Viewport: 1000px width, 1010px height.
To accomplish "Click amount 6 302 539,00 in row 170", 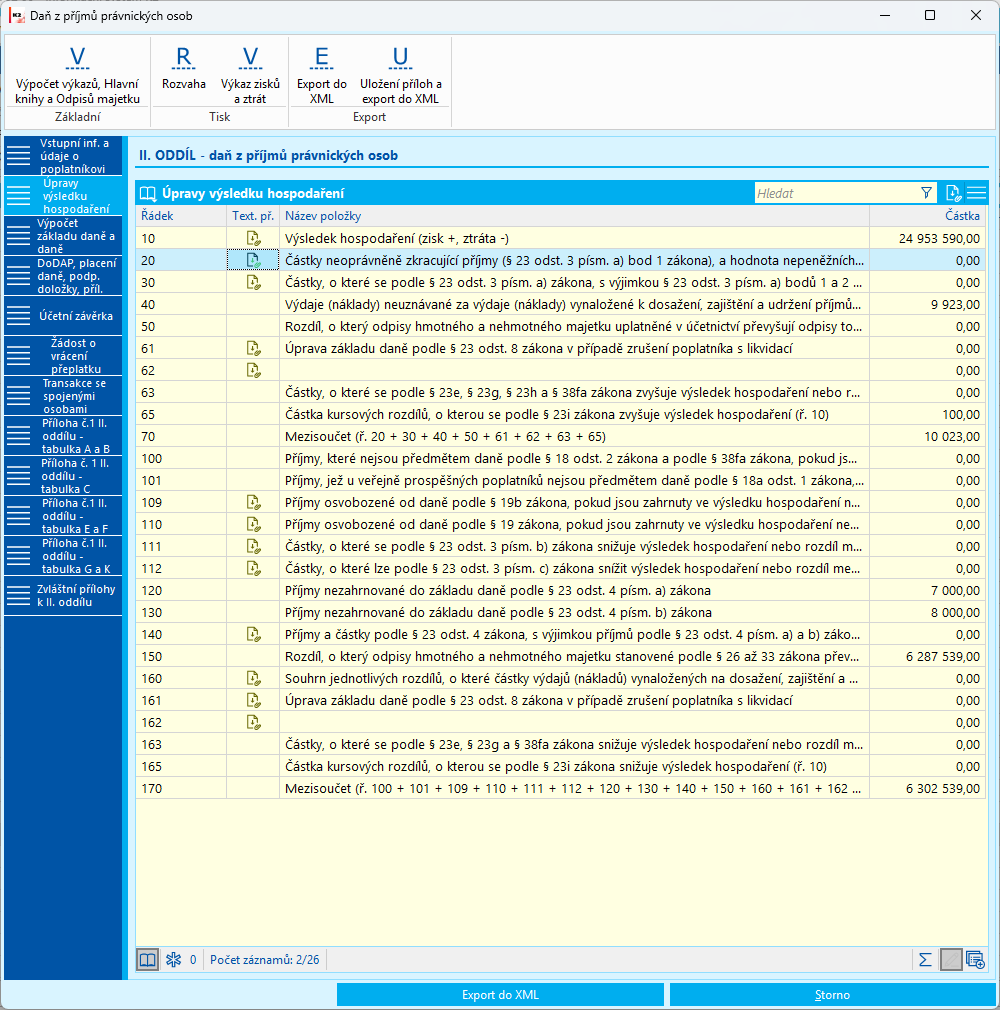I will (943, 788).
